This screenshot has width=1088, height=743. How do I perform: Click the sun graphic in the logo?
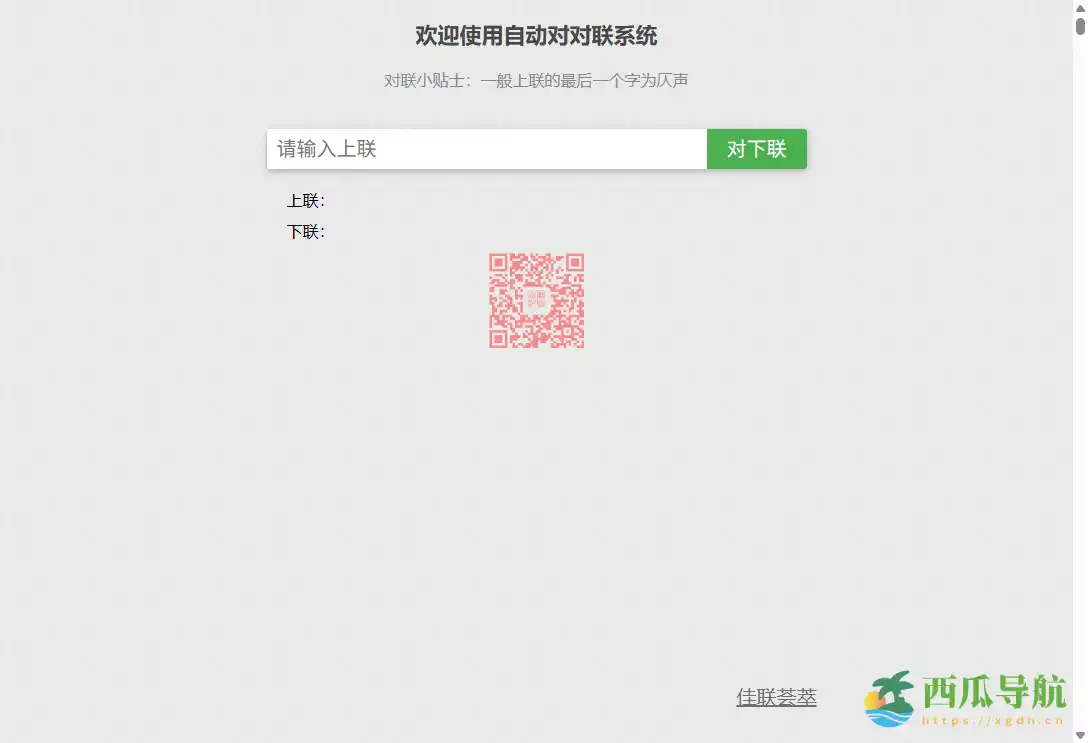click(x=873, y=700)
